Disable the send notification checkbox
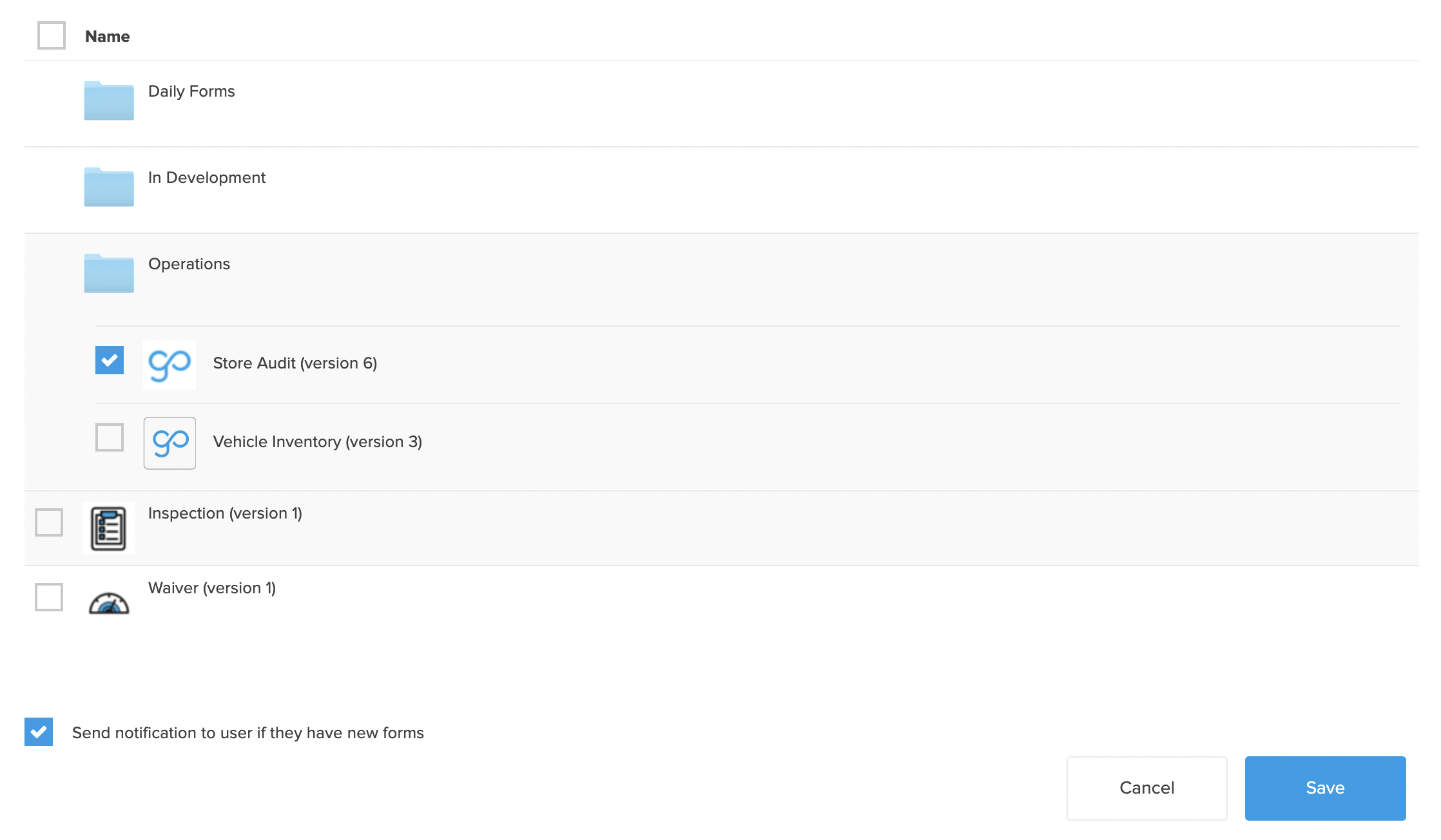 point(39,732)
